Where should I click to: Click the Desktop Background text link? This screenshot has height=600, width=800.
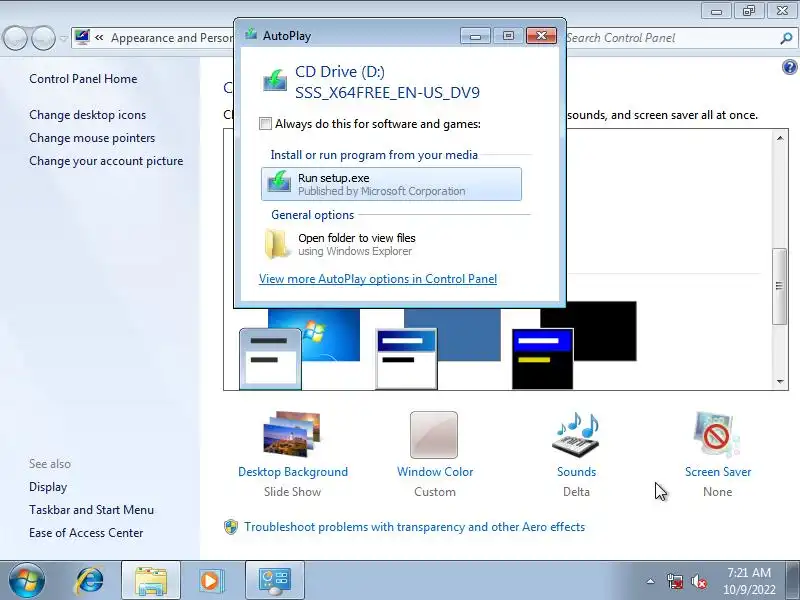pos(293,472)
